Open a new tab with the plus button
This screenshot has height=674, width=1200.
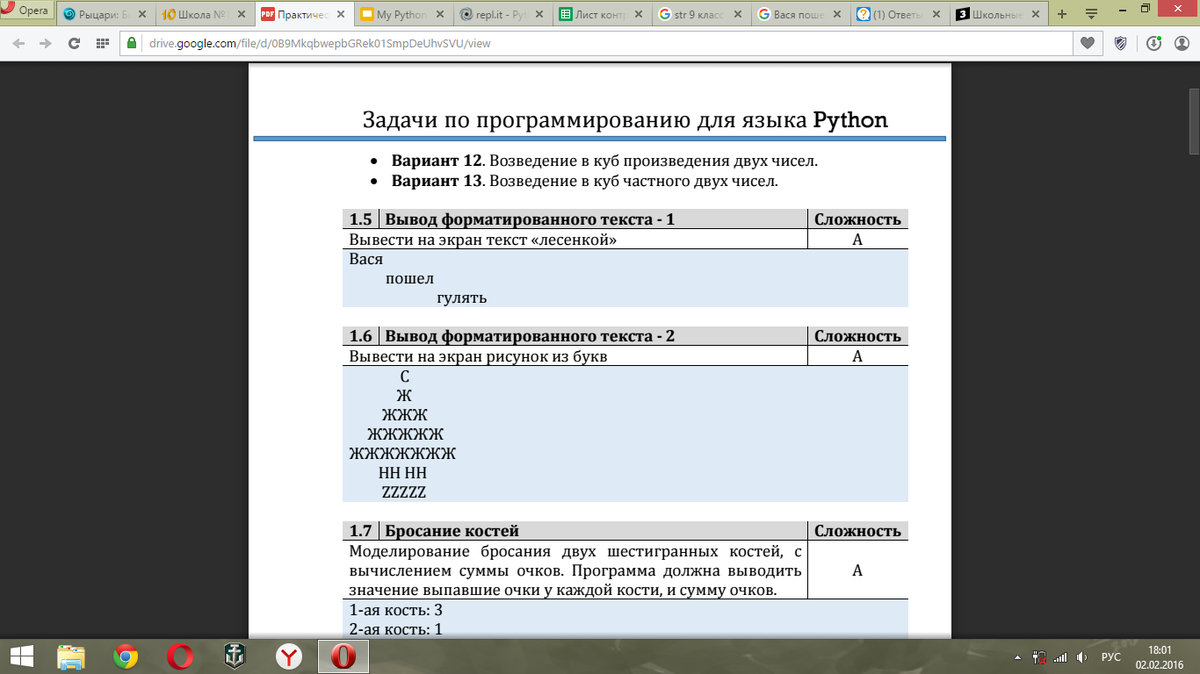coord(1062,15)
